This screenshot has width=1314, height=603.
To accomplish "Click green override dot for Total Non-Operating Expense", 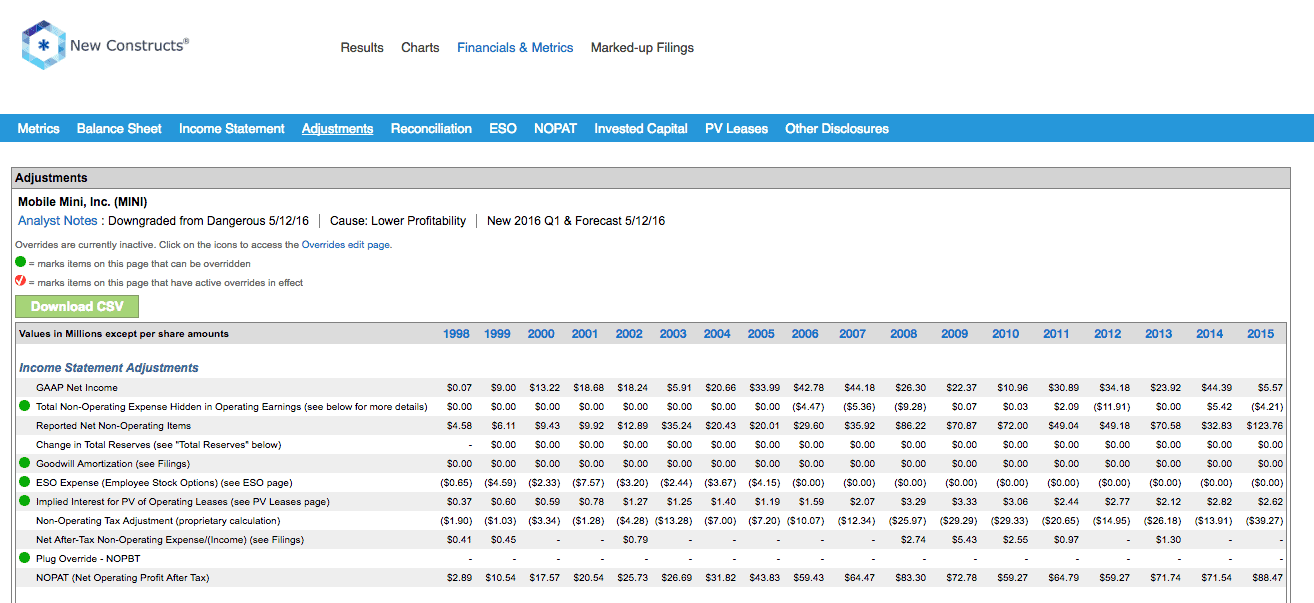I will click(x=24, y=407).
